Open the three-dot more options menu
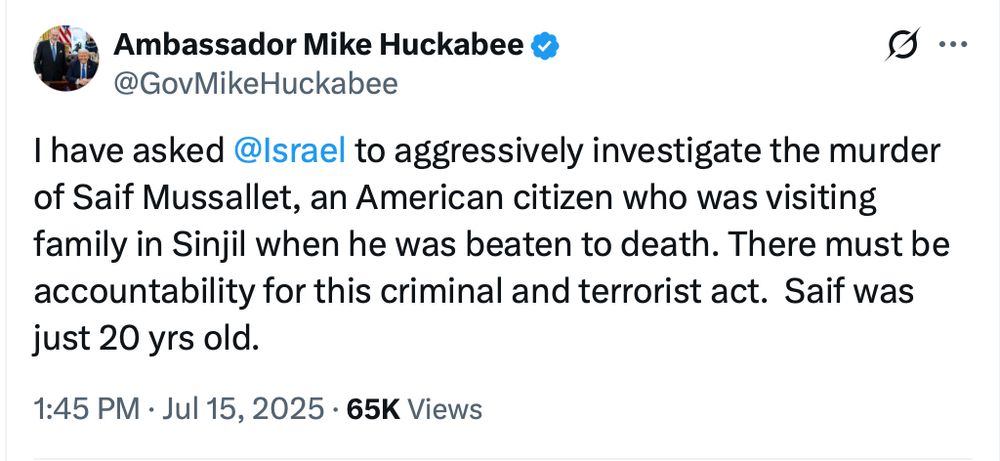Image resolution: width=1000 pixels, height=461 pixels. tap(954, 45)
